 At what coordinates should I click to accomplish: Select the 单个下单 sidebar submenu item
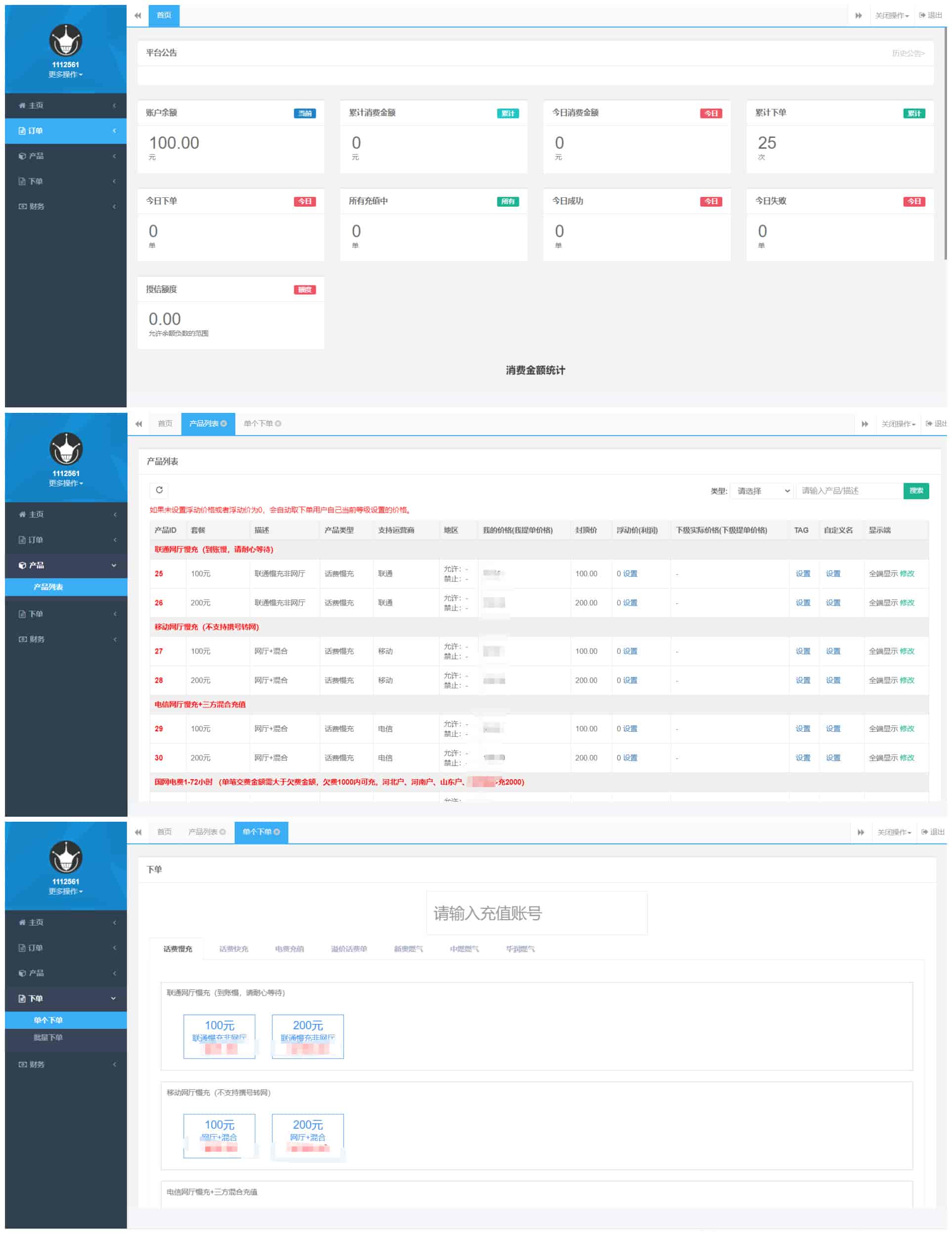pyautogui.click(x=48, y=1020)
